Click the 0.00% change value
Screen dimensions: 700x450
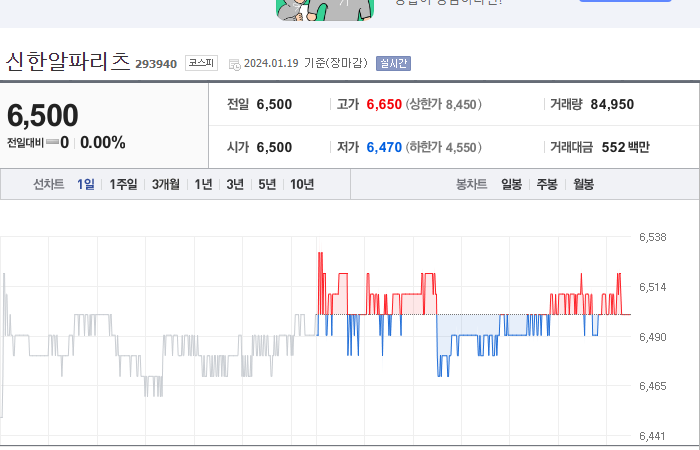coord(103,143)
